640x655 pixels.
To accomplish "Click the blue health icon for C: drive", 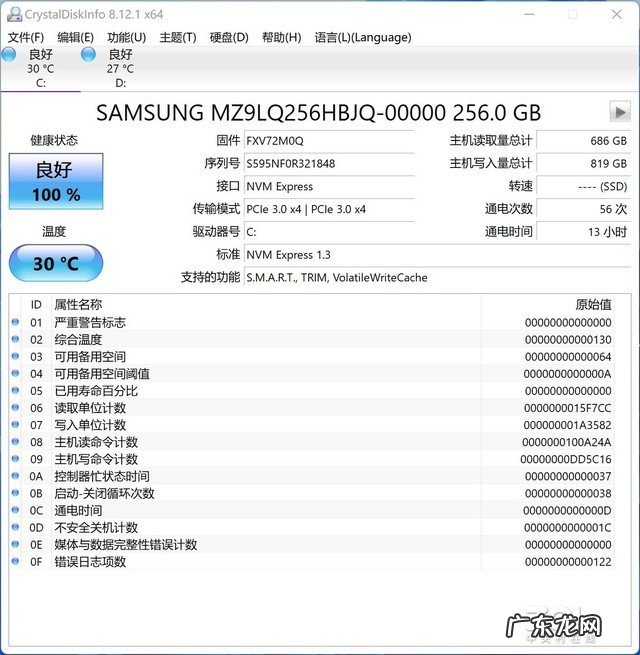I will [x=9, y=54].
